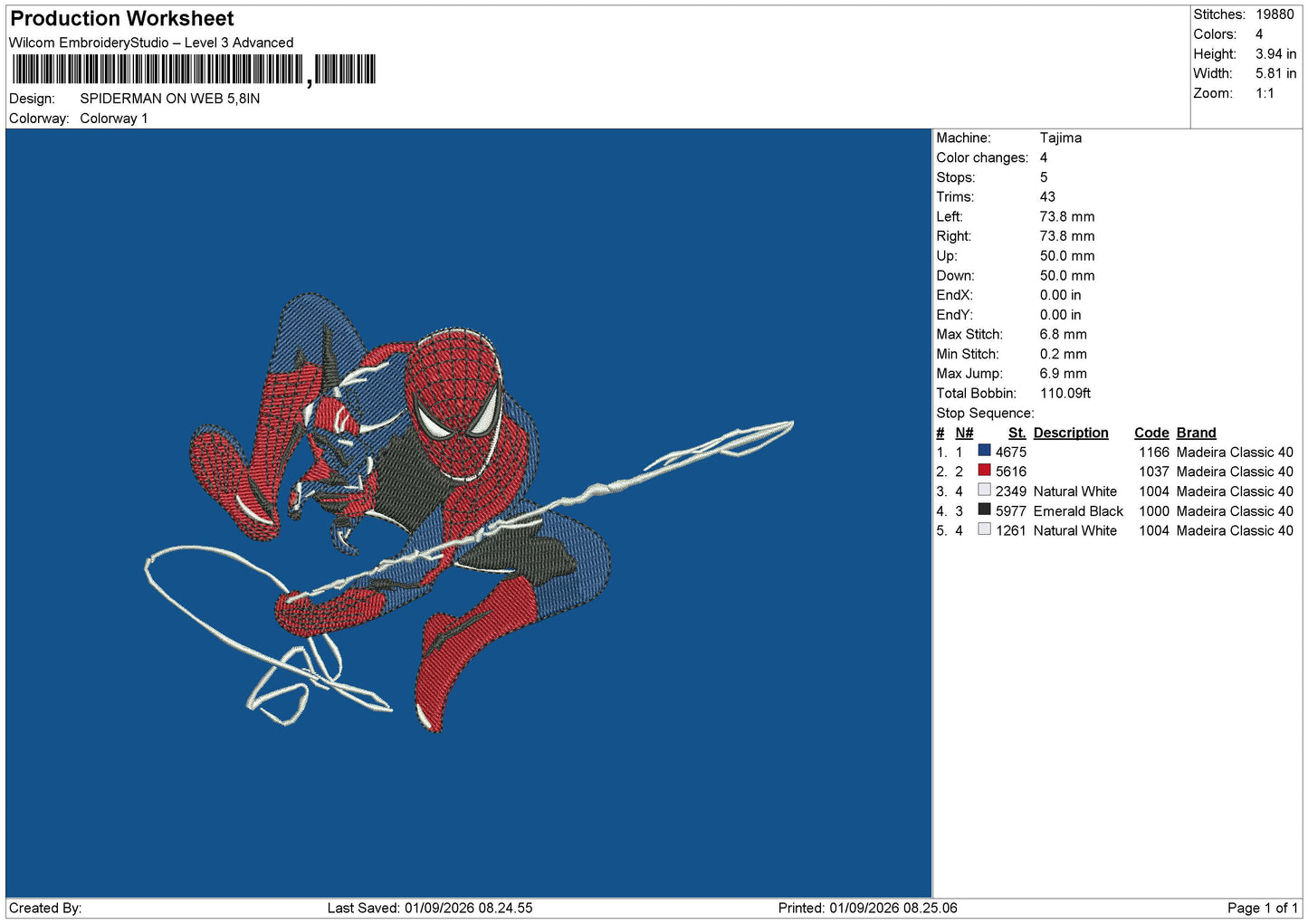Click the Total Bobbin value 110.09ft
The image size is (1308, 924).
[x=1065, y=393]
